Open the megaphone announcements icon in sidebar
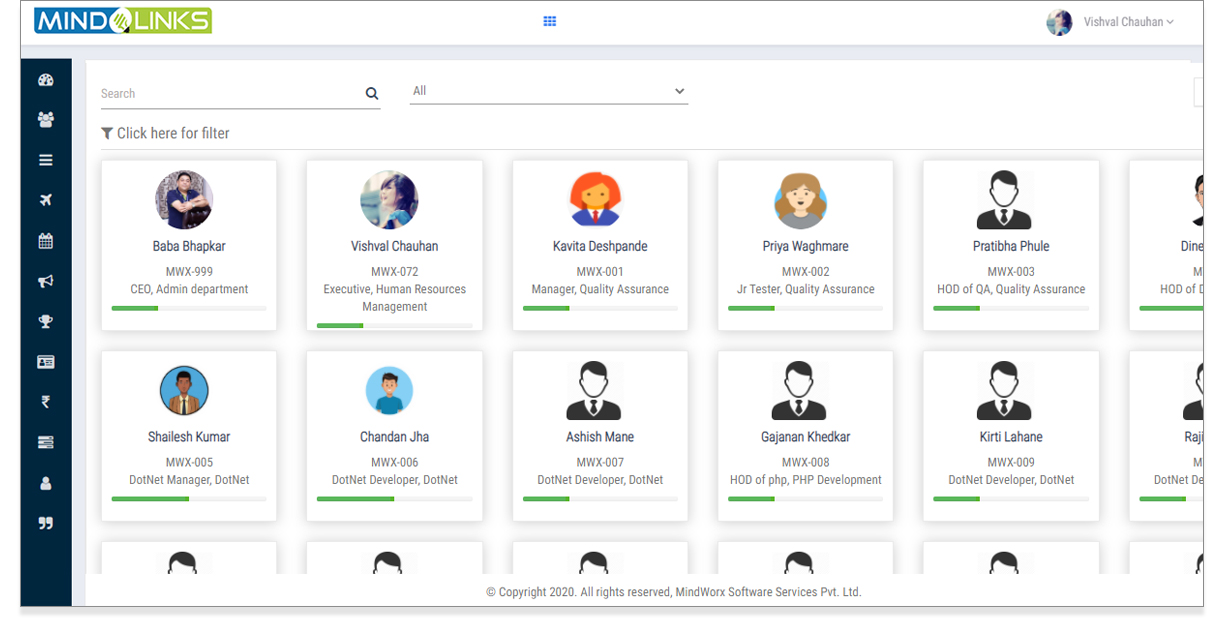Screen dimensions: 1224x627 [45, 282]
